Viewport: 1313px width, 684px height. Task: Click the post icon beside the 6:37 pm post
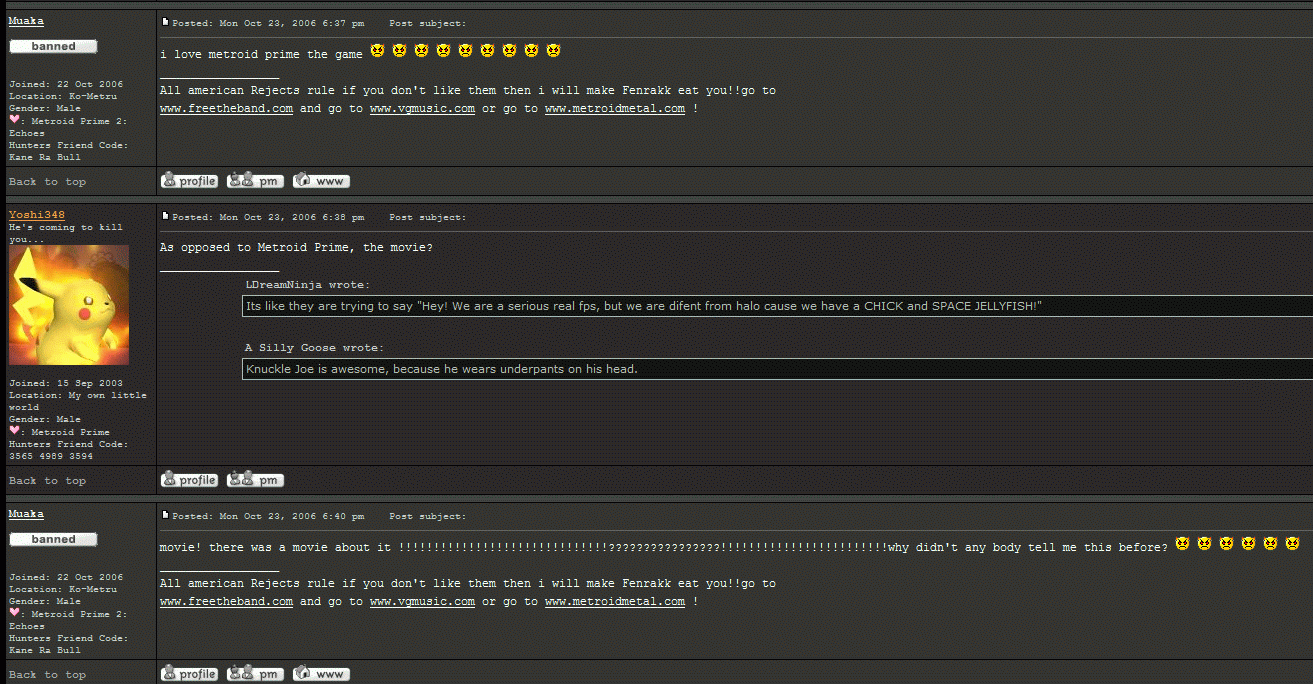coord(165,22)
